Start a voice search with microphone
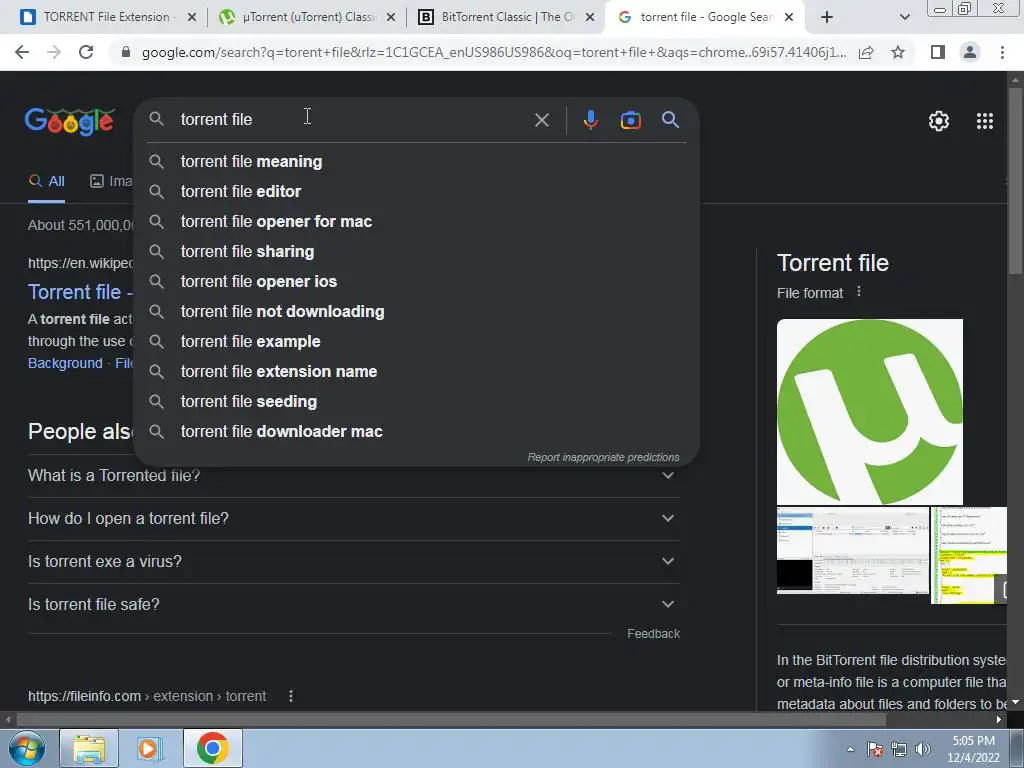The image size is (1024, 768). 590,120
